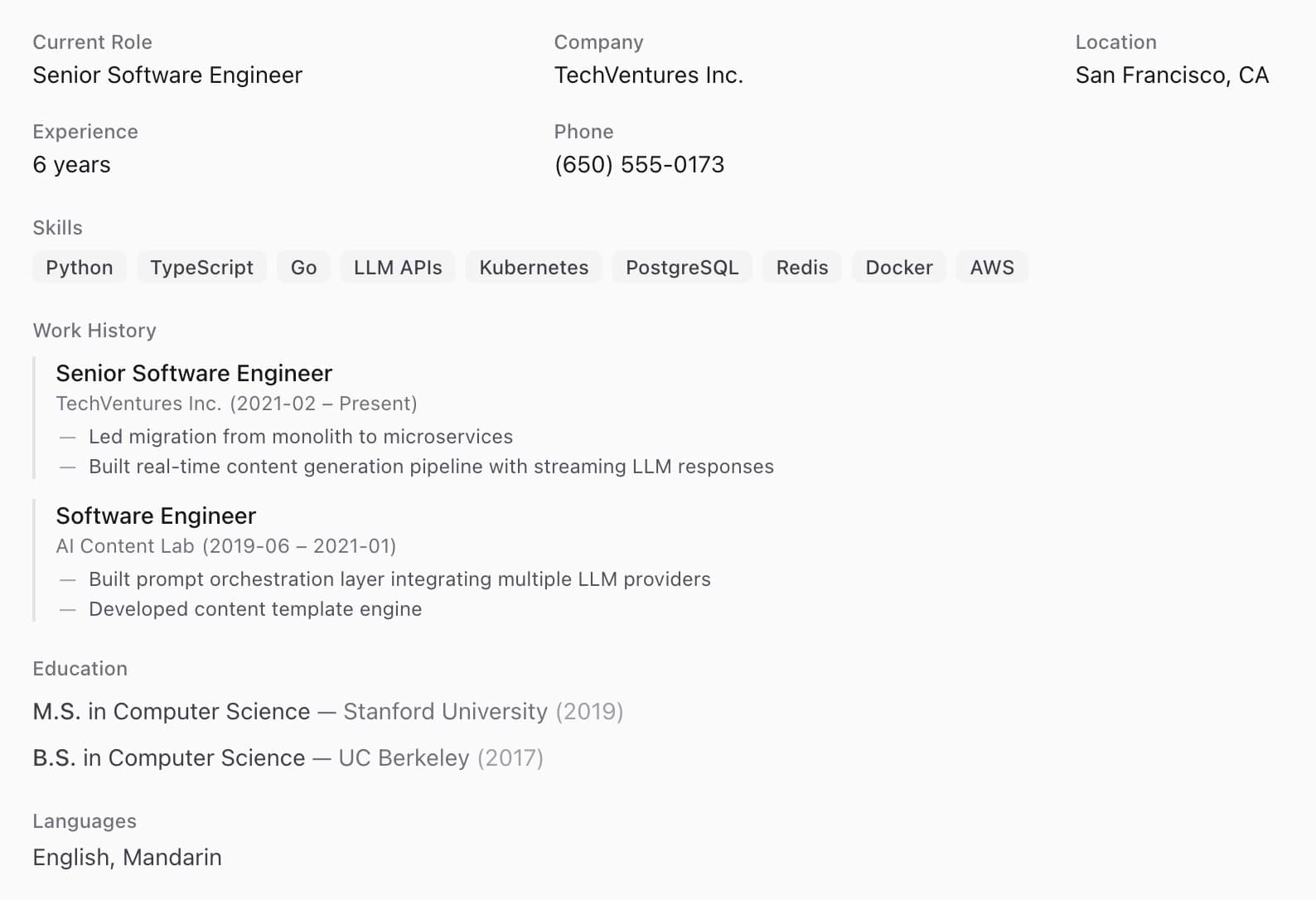Click the English, Mandarin languages text
The height and width of the screenshot is (900, 1316).
click(x=127, y=858)
